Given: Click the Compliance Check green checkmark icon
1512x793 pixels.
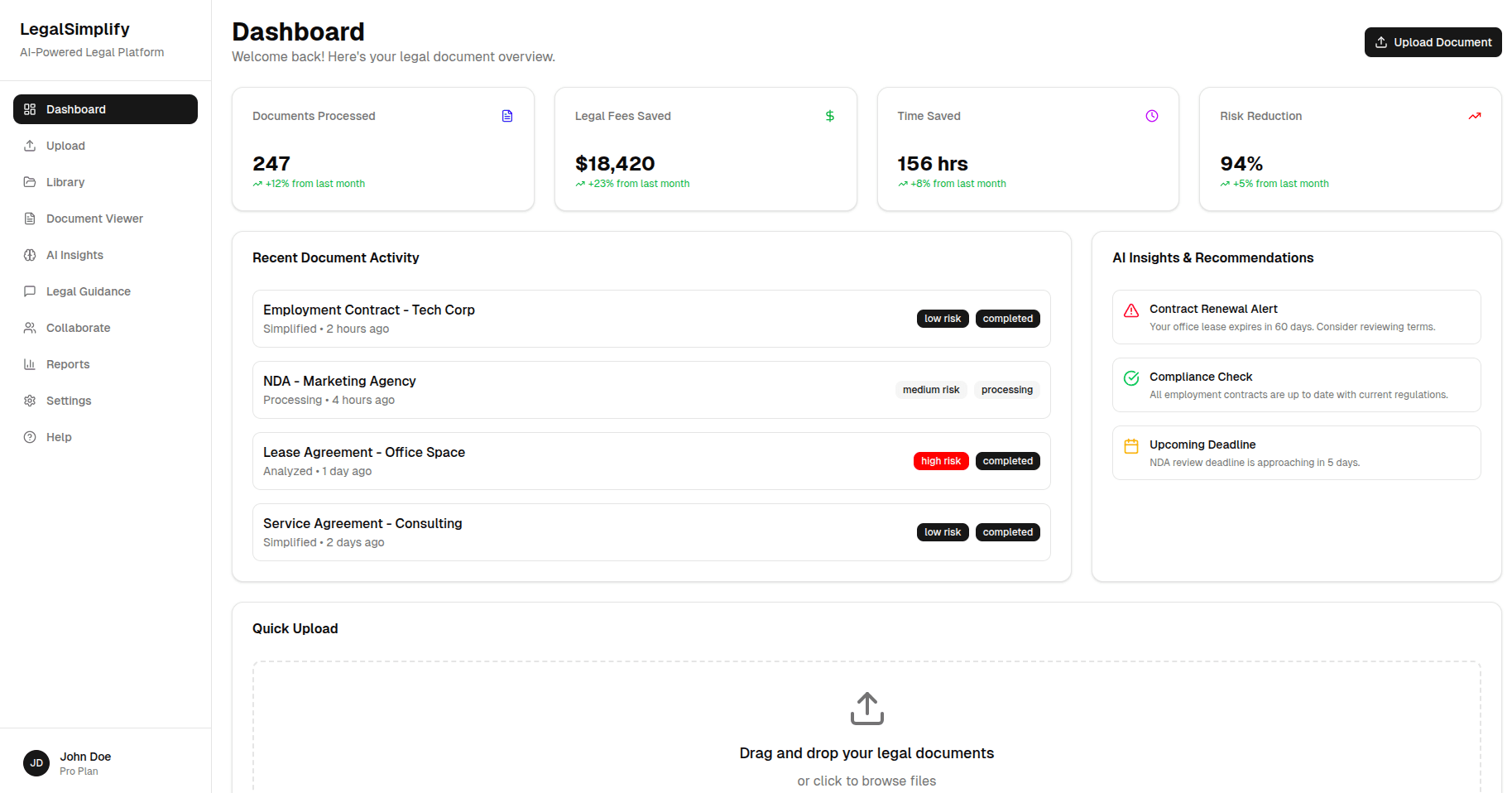Looking at the screenshot, I should (x=1131, y=378).
